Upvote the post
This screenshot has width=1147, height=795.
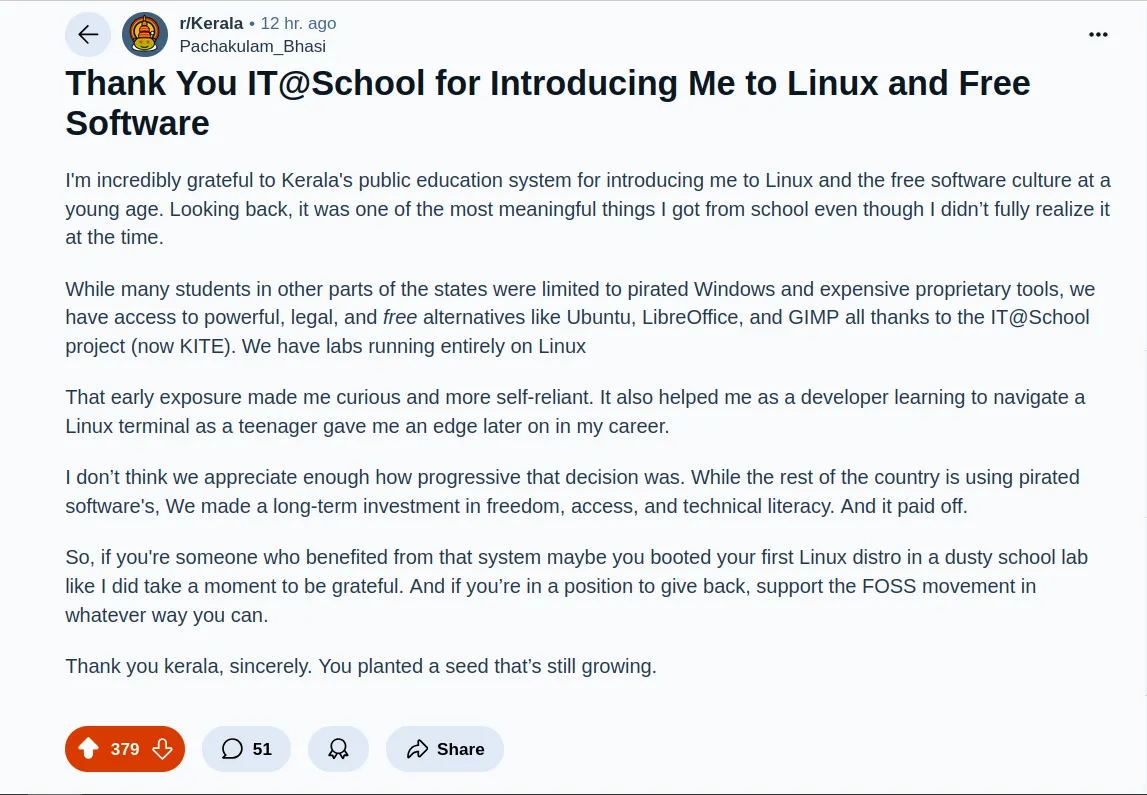pyautogui.click(x=89, y=748)
